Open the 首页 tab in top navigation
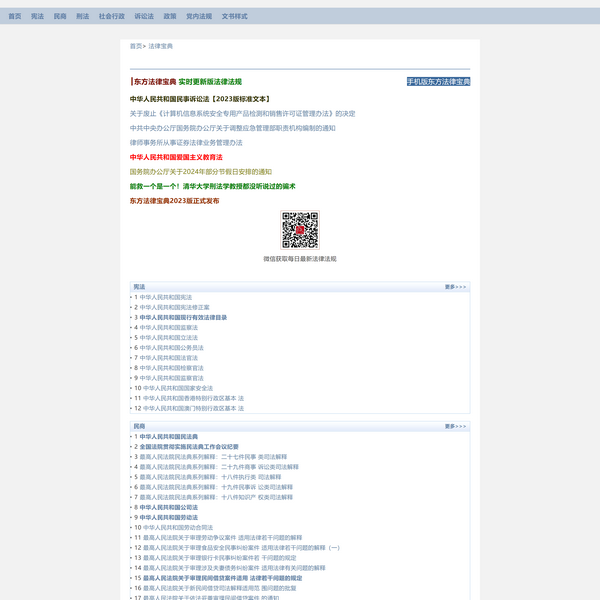Viewport: 600px width, 600px height. (x=14, y=17)
